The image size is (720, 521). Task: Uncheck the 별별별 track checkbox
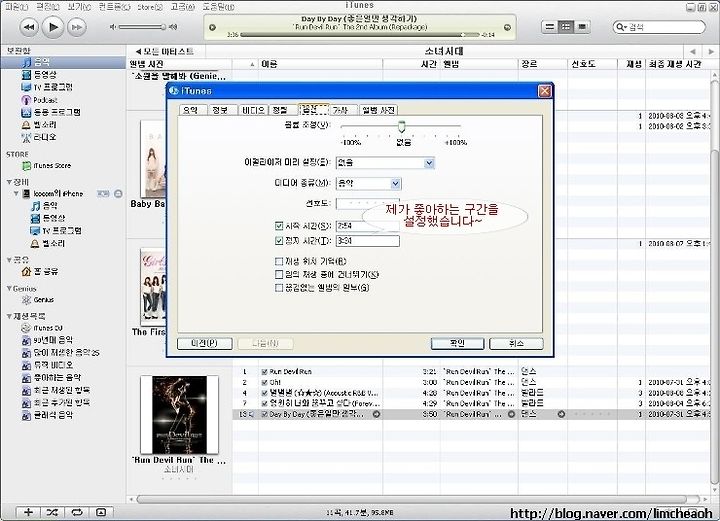point(264,393)
